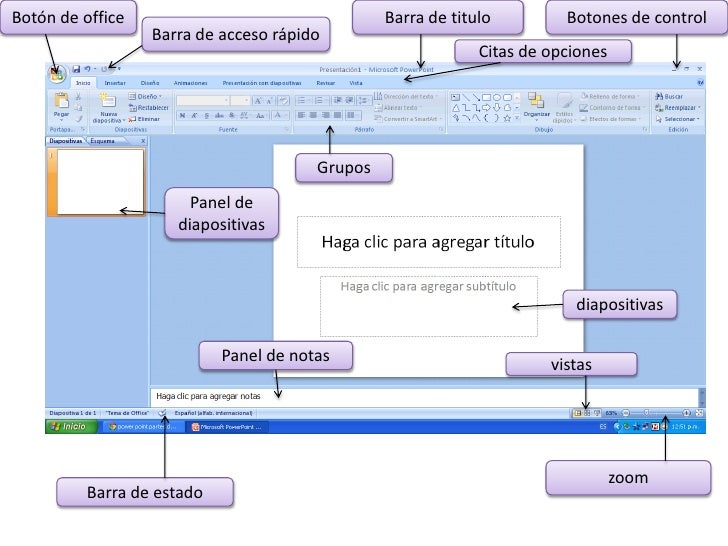The width and height of the screenshot is (728, 546).
Task: Toggle Justify text alignment
Action: pyautogui.click(x=338, y=115)
